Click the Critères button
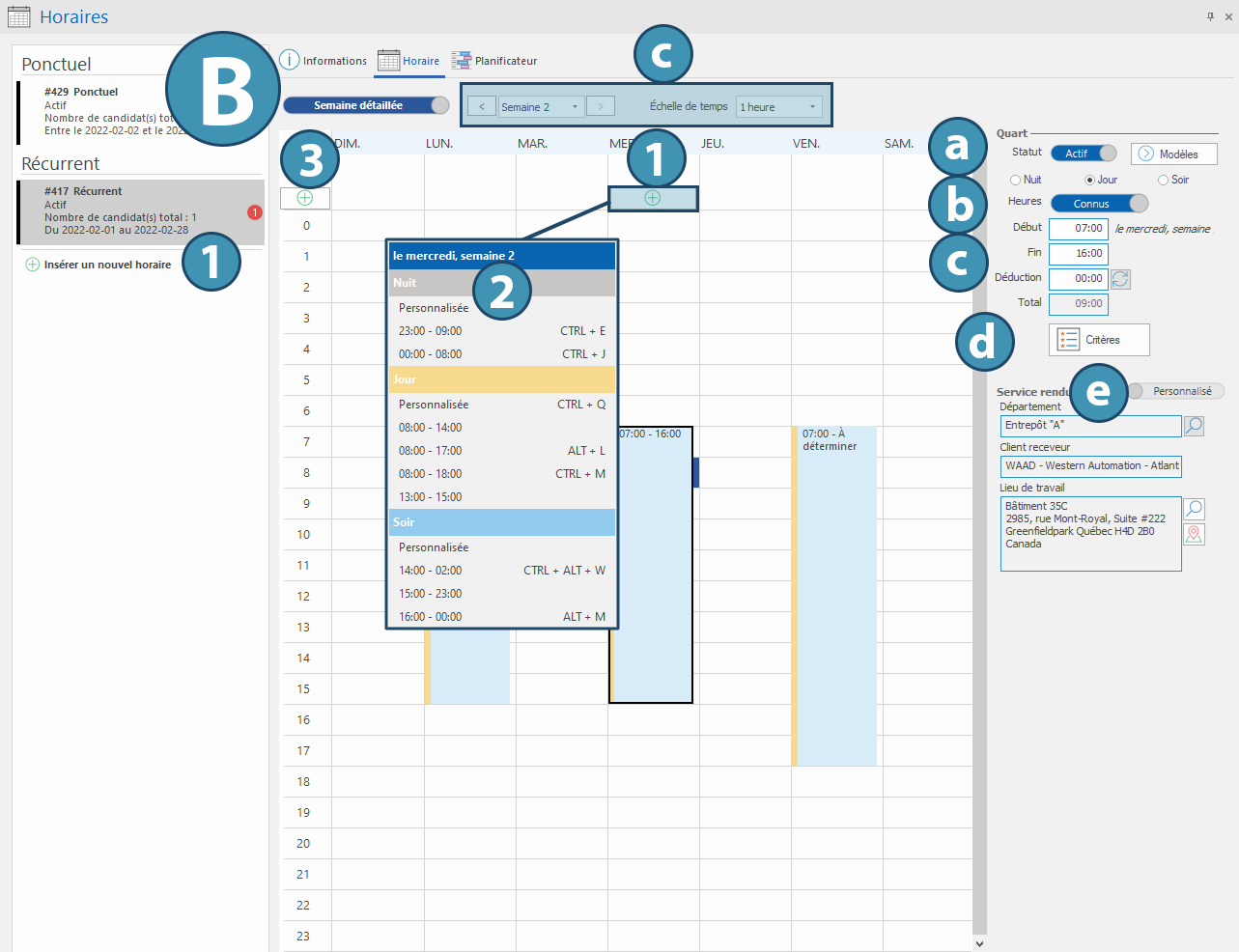The width and height of the screenshot is (1239, 952). pyautogui.click(x=1099, y=340)
